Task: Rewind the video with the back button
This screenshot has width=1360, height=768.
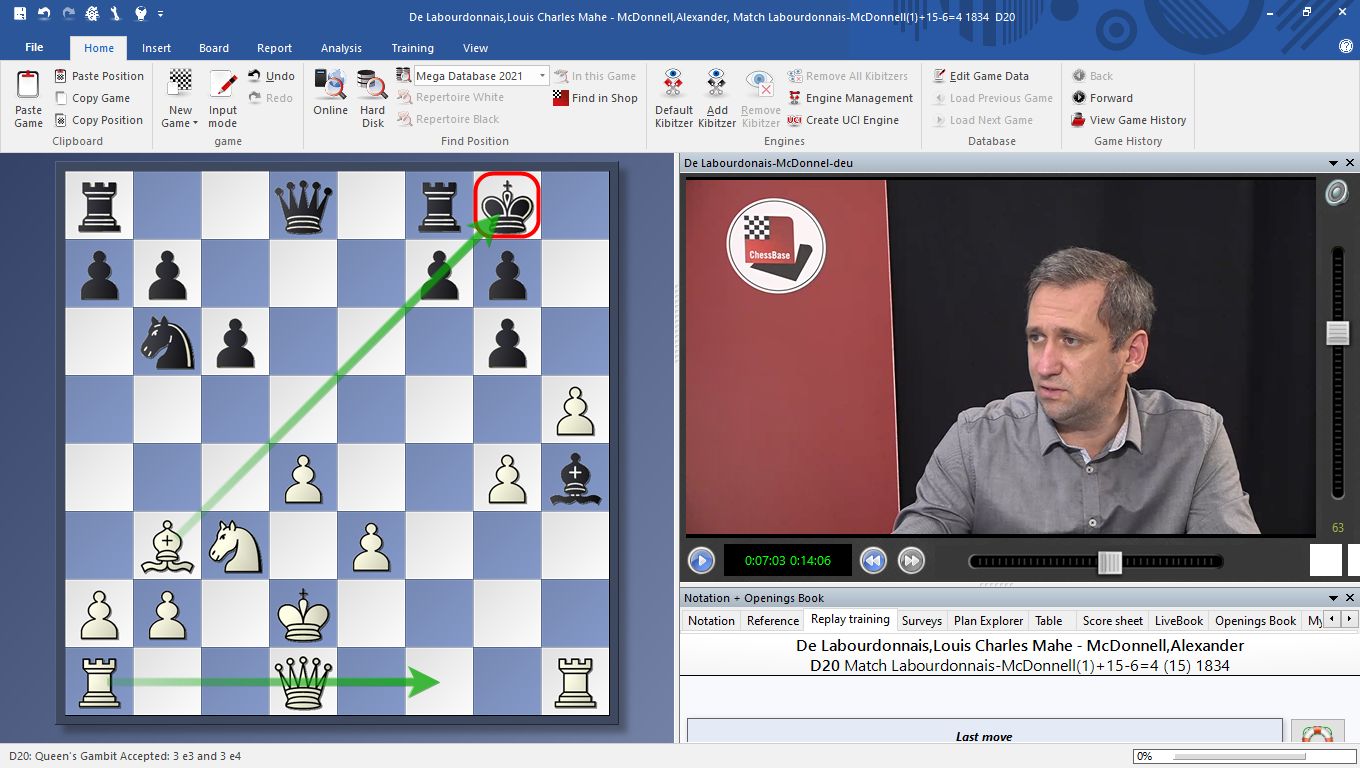Action: click(x=873, y=560)
